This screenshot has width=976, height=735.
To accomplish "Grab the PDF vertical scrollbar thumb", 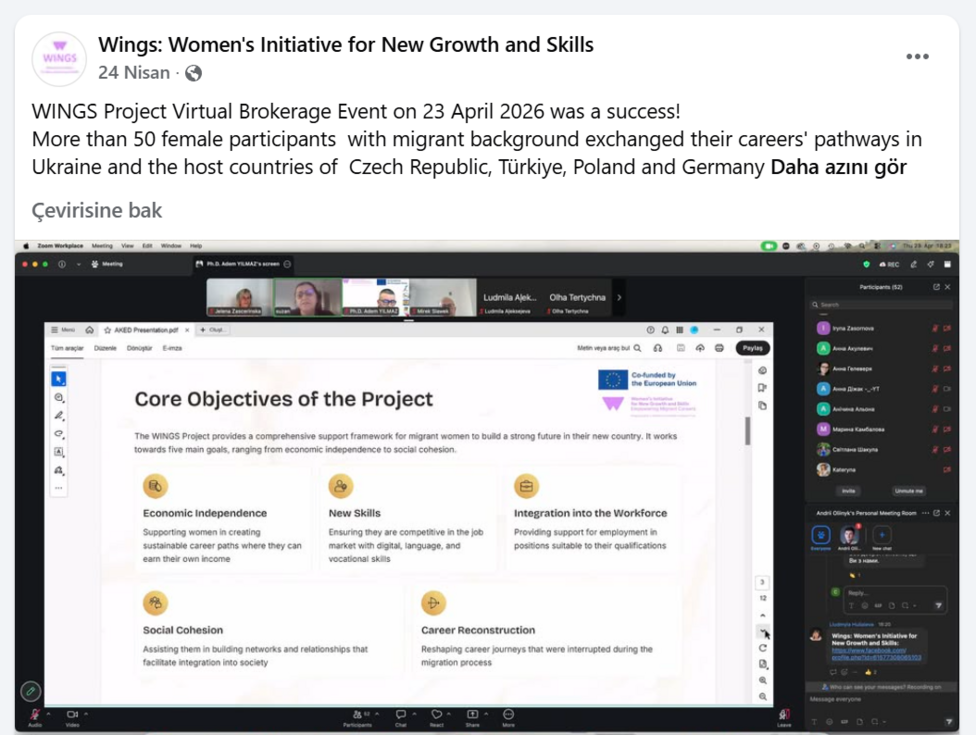I will pyautogui.click(x=748, y=431).
